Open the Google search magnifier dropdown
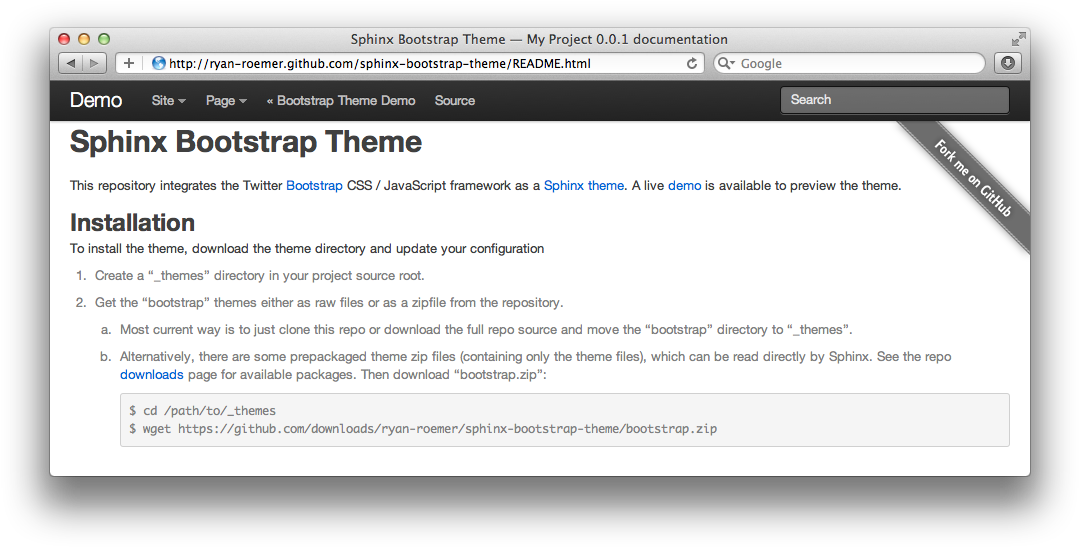This screenshot has width=1079, height=547. (726, 63)
